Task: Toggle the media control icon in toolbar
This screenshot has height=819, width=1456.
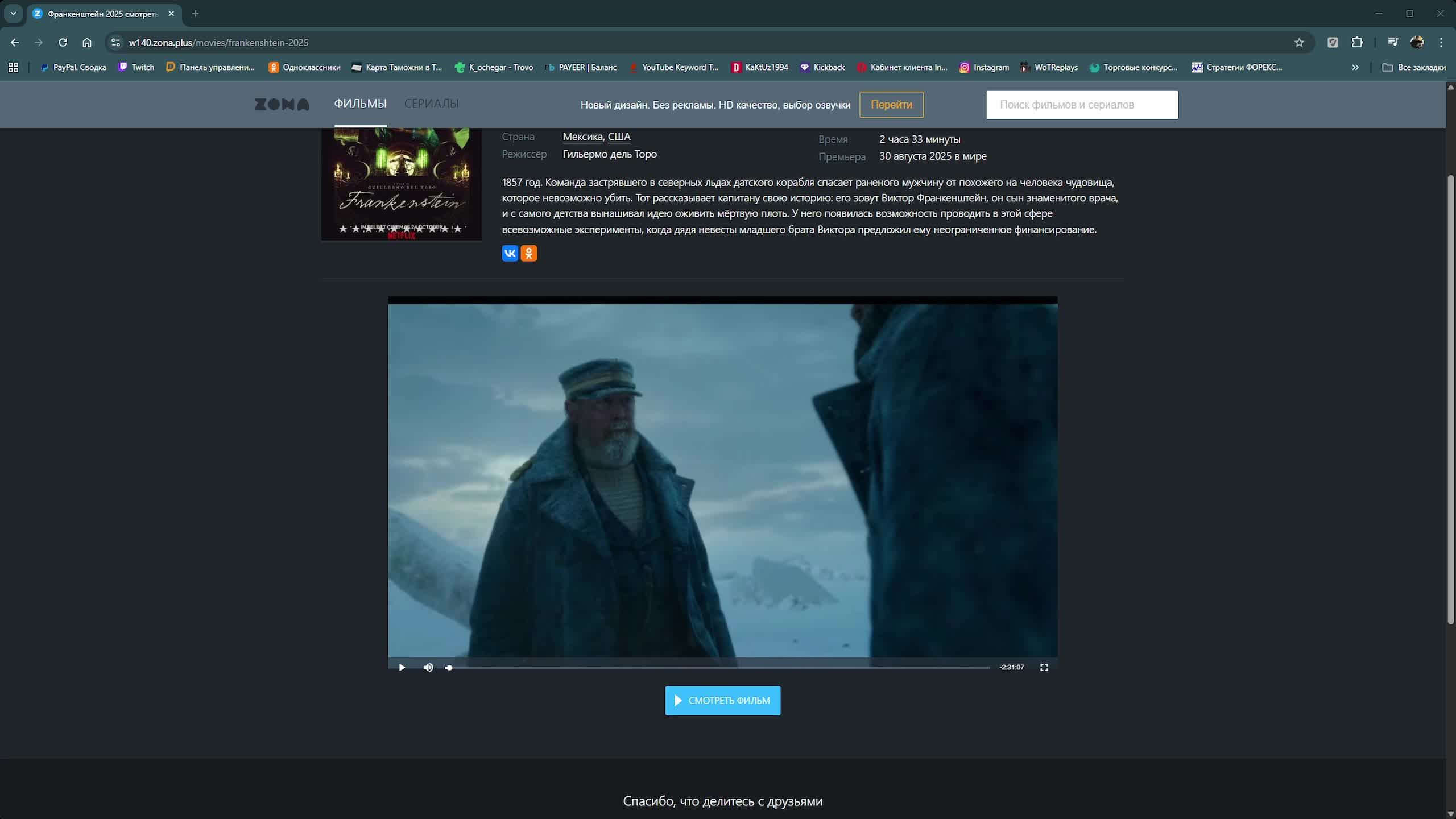Action: (1392, 42)
